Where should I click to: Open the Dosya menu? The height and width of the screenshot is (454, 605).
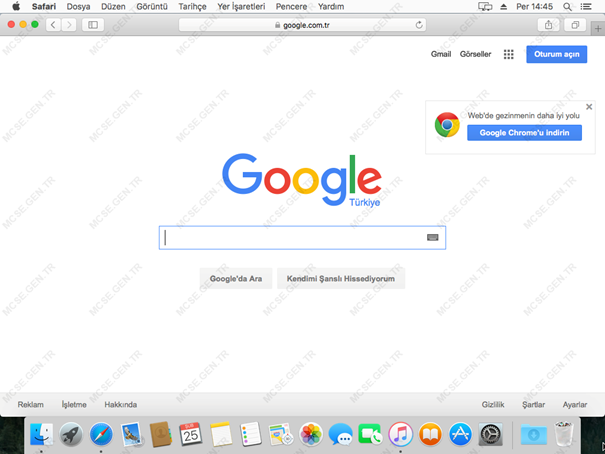(x=78, y=7)
